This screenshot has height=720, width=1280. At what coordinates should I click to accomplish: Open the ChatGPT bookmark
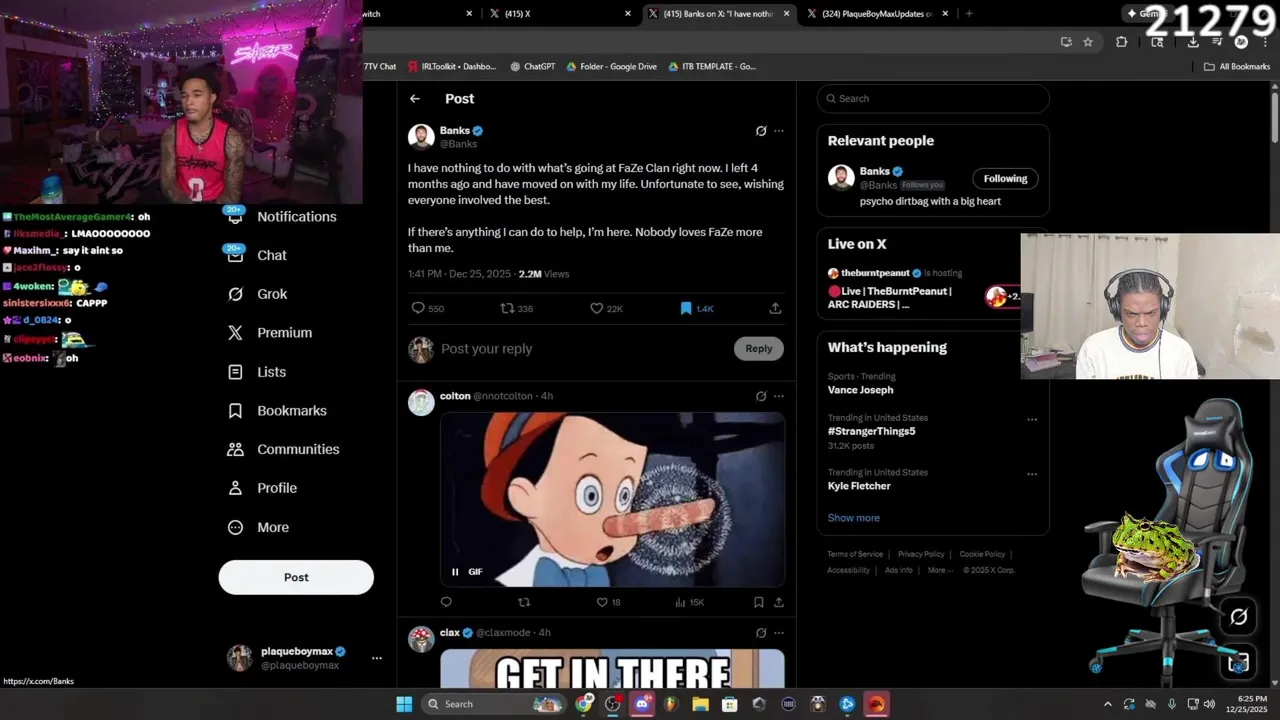[x=532, y=67]
